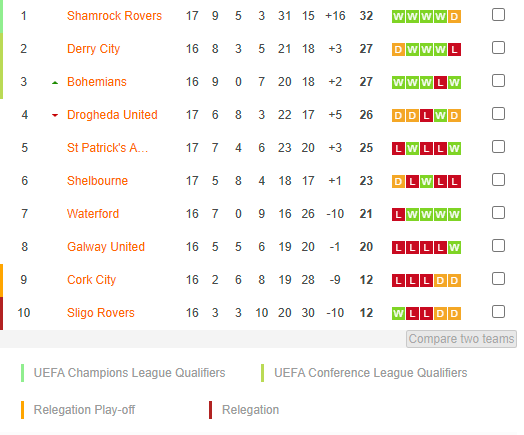
Task: Tick the Sligo Rovers compare checkbox
Action: point(498,312)
